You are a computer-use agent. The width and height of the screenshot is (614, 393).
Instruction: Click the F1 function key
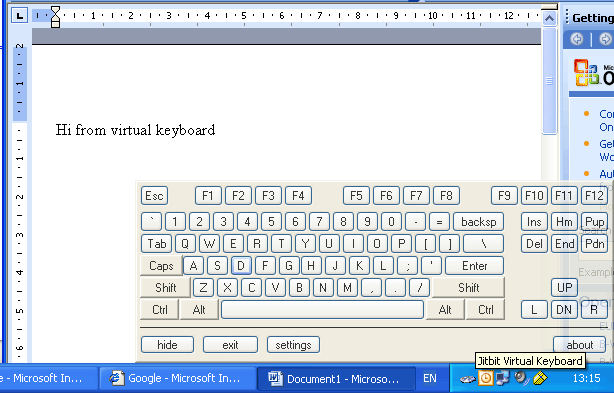[x=208, y=196]
